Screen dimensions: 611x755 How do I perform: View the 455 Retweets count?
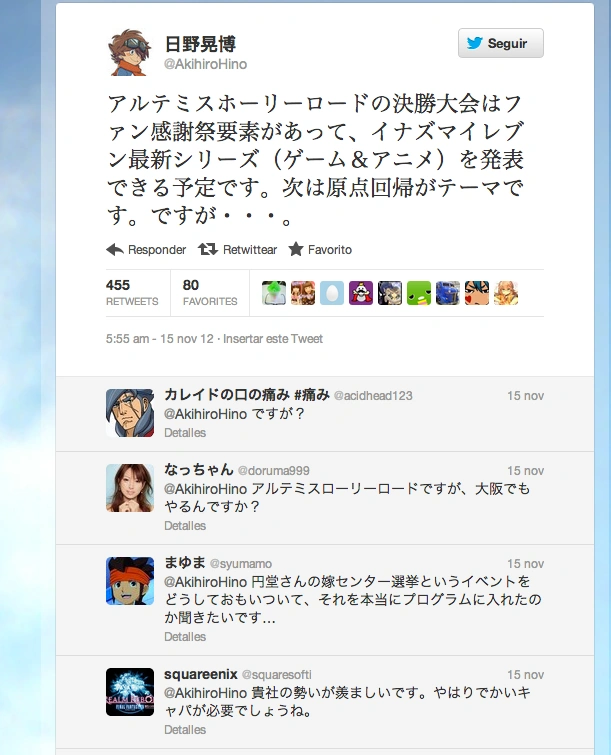pos(132,293)
